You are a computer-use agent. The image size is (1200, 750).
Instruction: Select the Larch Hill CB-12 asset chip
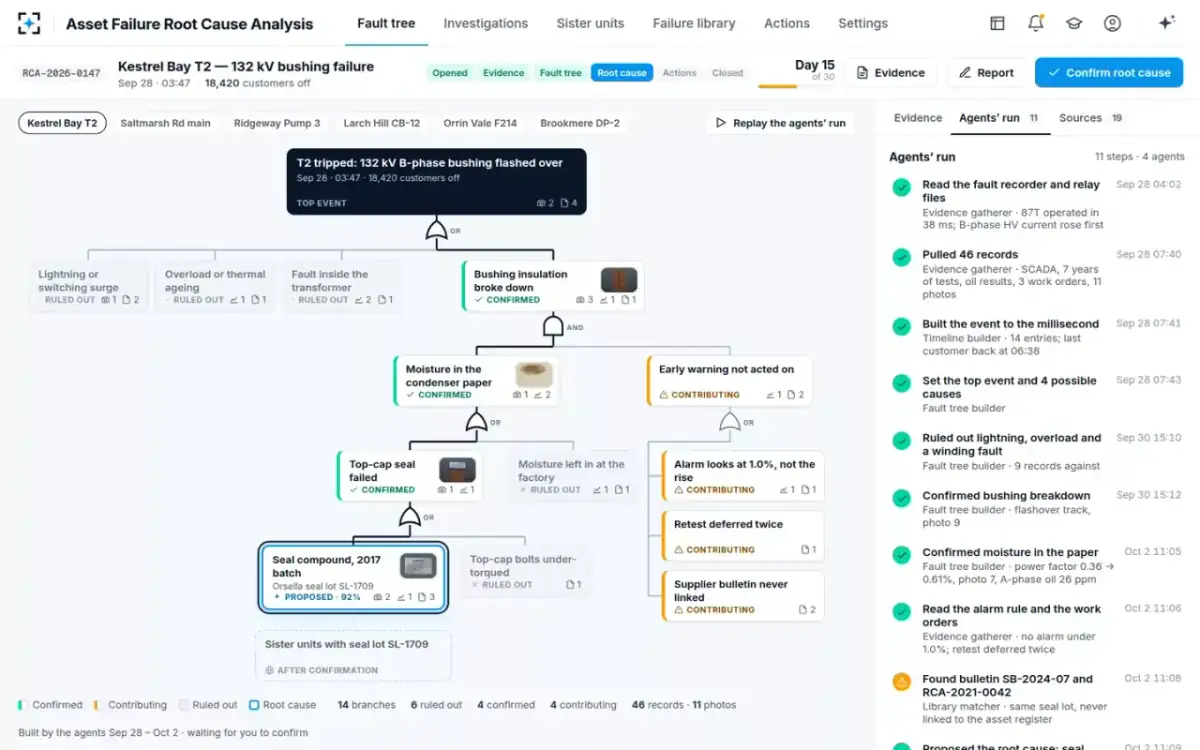381,123
